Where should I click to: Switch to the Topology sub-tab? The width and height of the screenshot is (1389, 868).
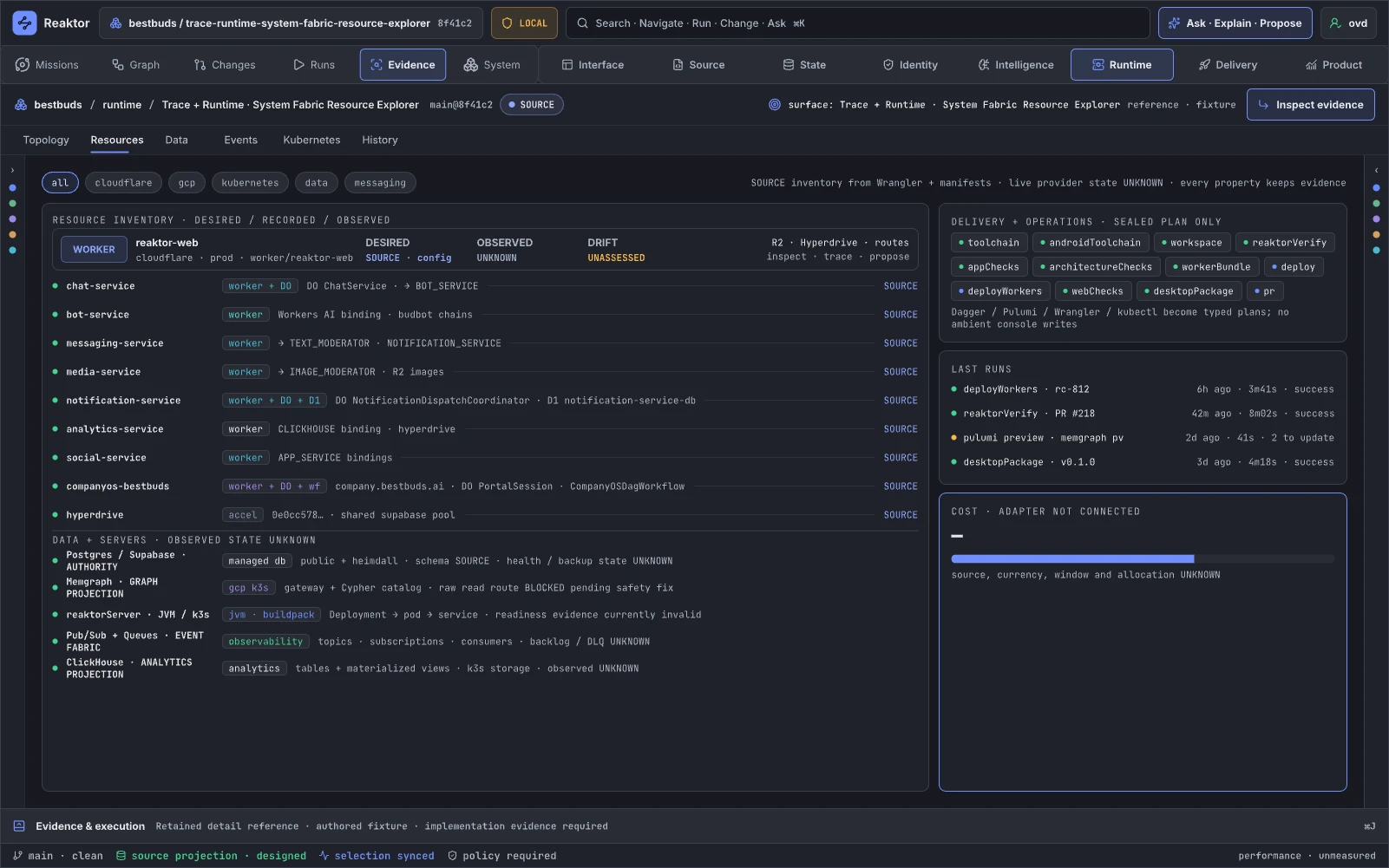[46, 140]
